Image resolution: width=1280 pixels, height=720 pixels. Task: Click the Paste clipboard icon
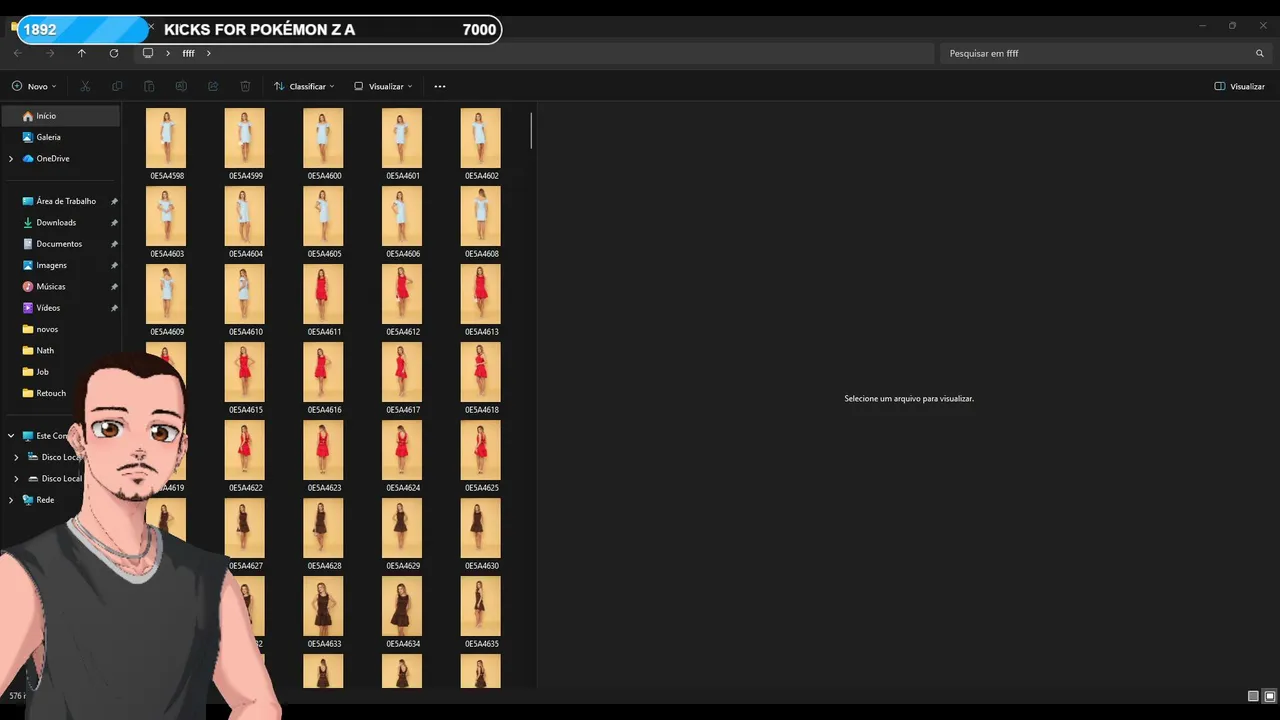pyautogui.click(x=149, y=86)
